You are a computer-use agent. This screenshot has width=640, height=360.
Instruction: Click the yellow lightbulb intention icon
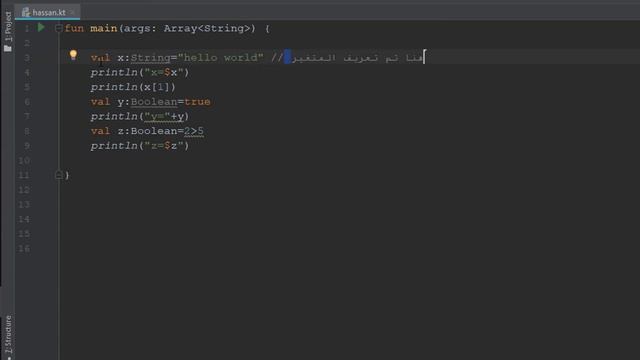tap(73, 55)
